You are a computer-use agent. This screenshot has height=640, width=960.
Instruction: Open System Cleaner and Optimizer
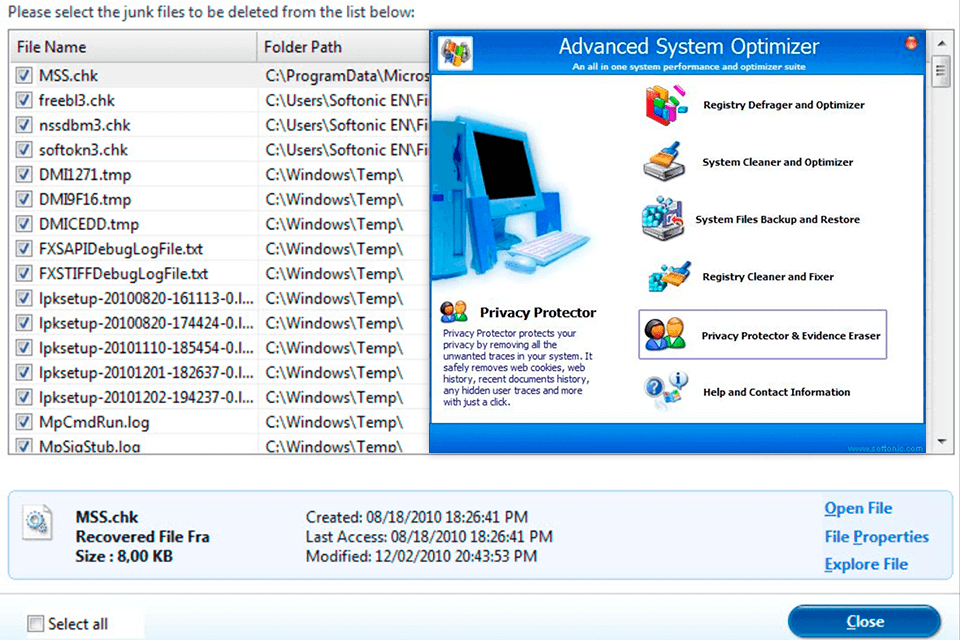(x=778, y=162)
